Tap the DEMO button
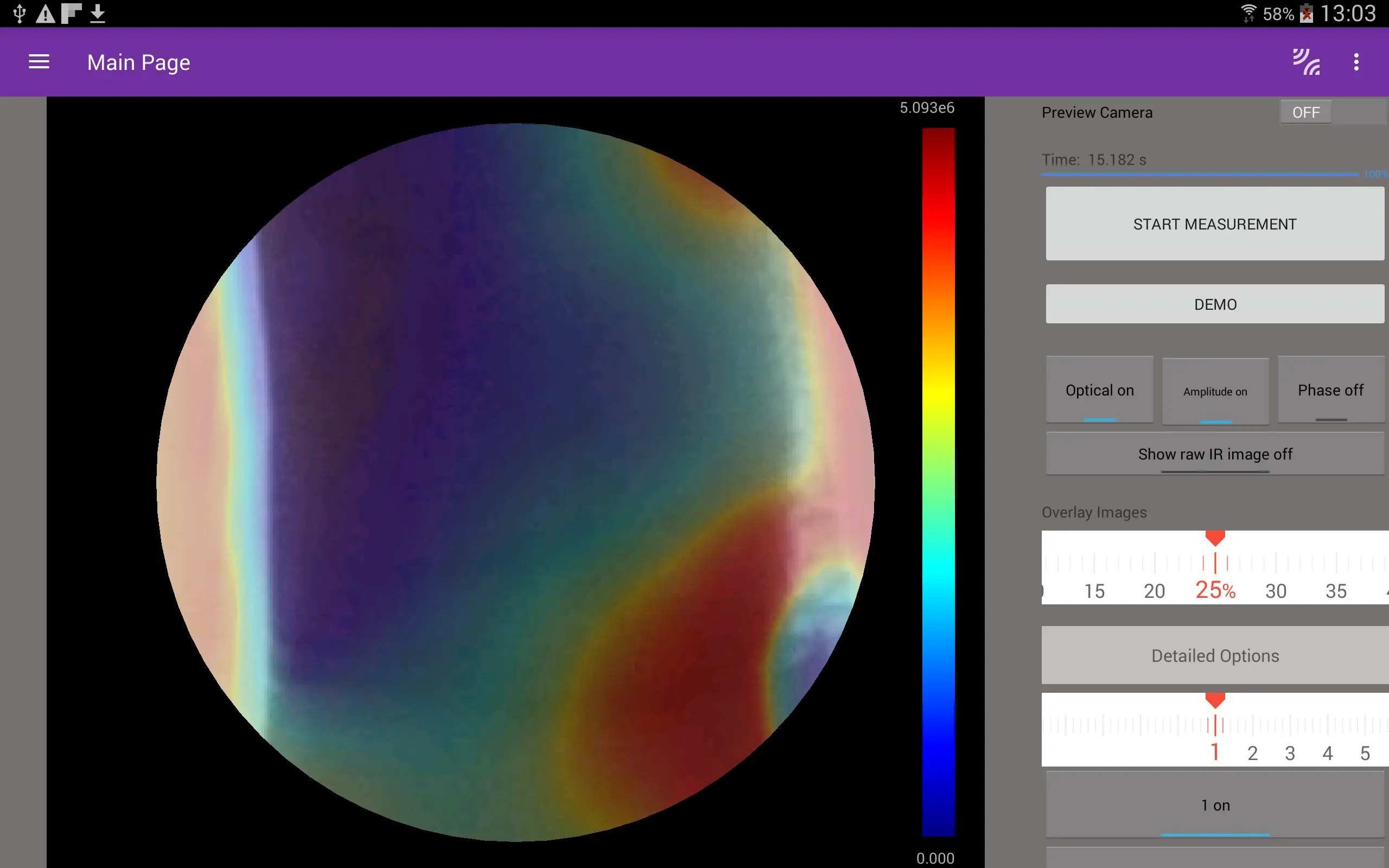The image size is (1389, 868). (x=1215, y=304)
